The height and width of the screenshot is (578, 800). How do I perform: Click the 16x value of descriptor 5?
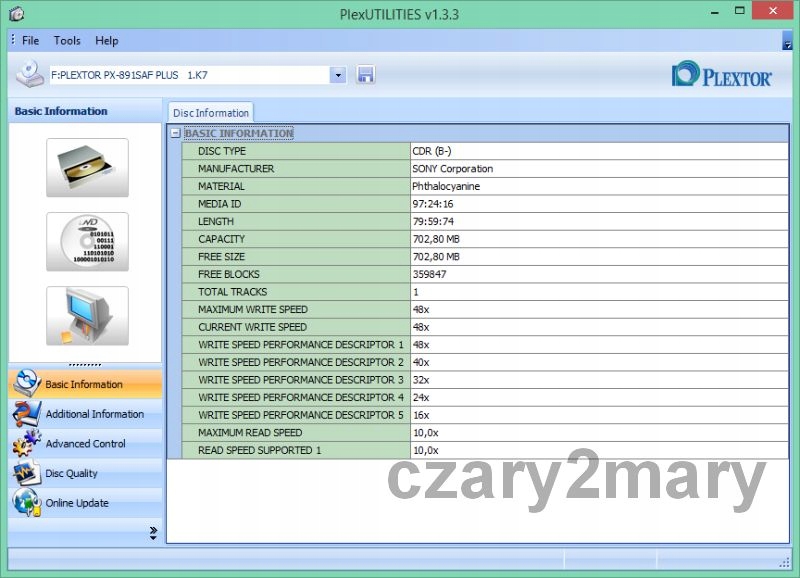(421, 415)
